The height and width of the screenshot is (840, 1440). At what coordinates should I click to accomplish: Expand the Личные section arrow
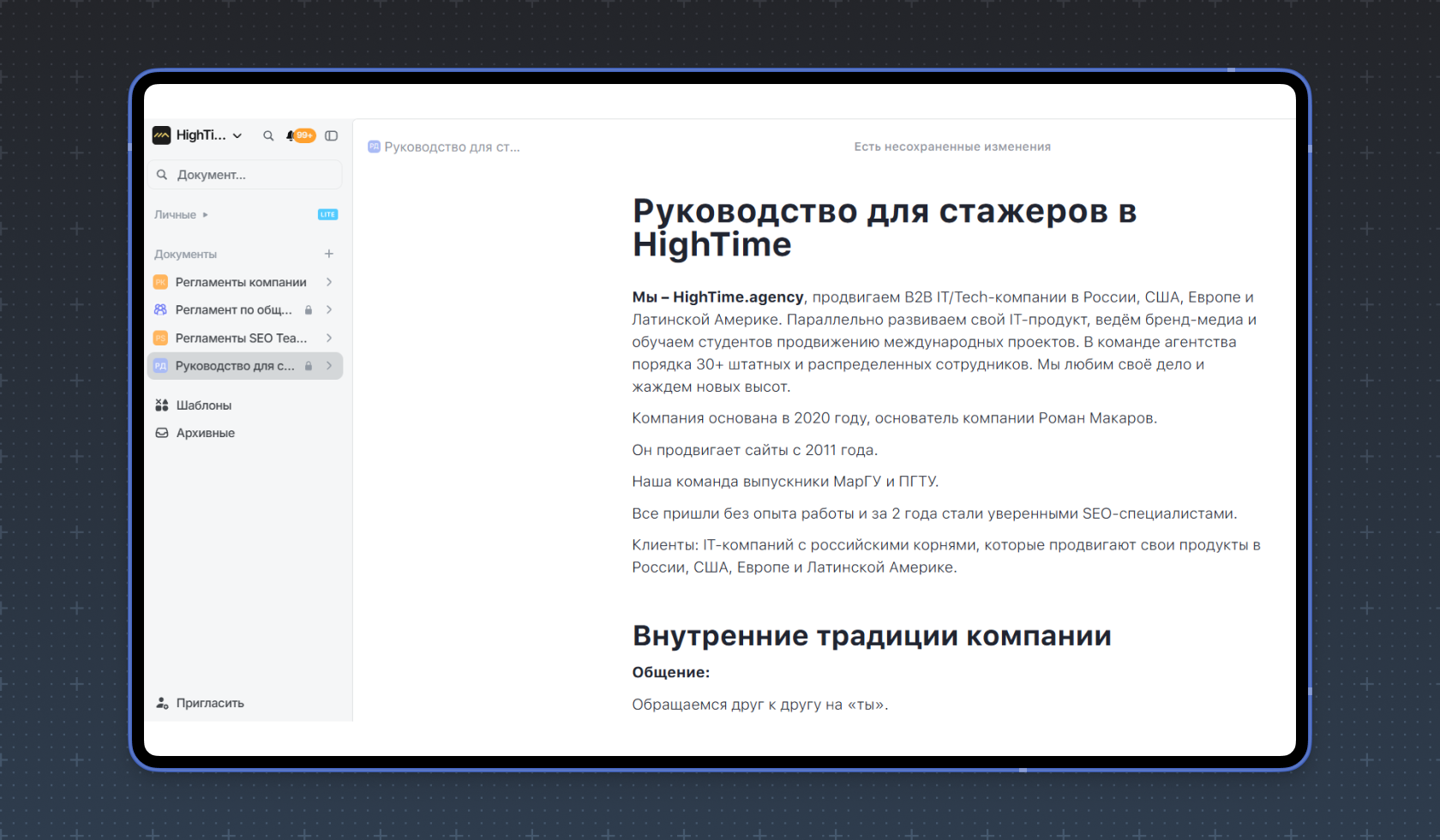pos(206,214)
